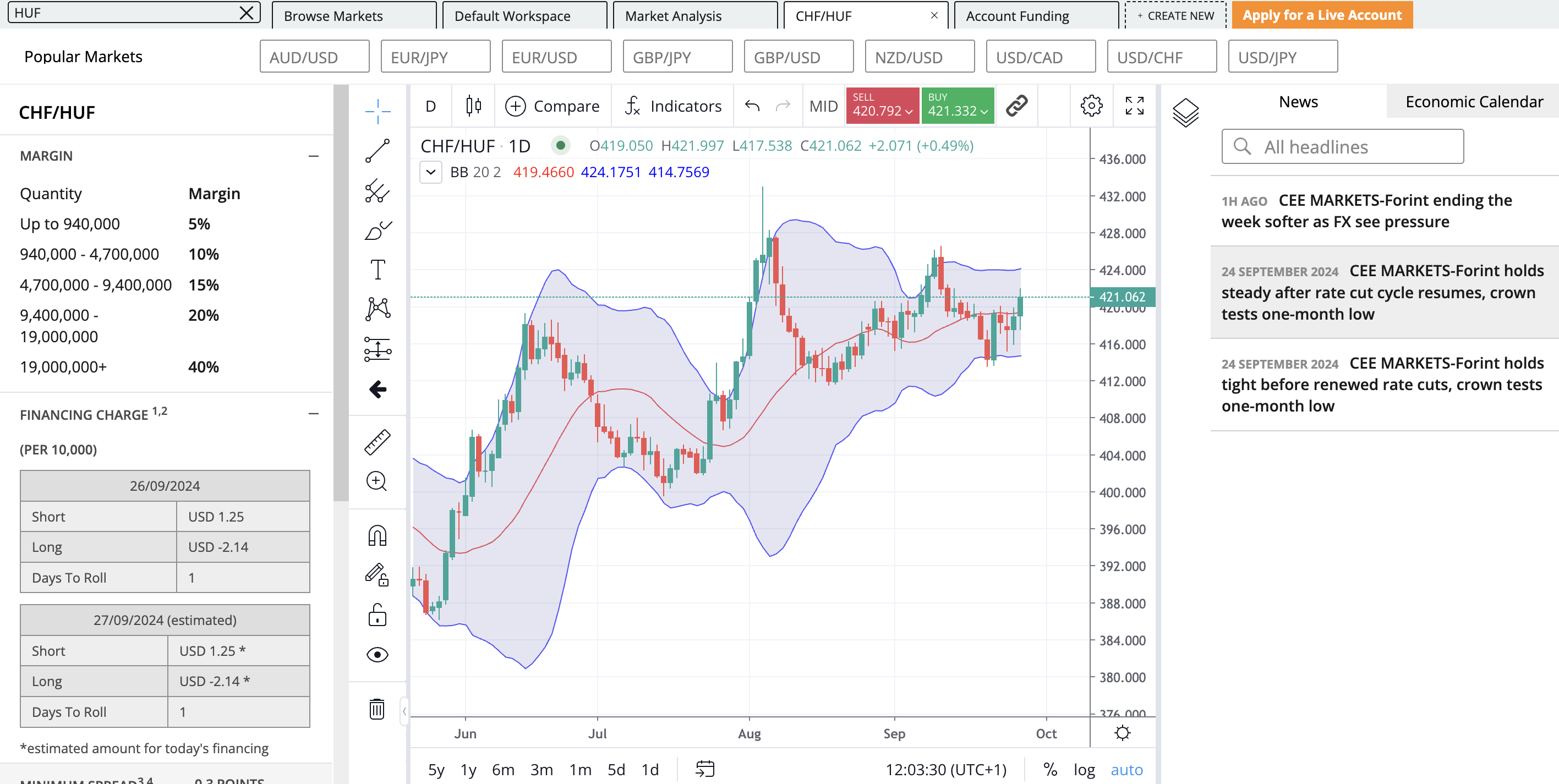Set chart range to 3m
The width and height of the screenshot is (1559, 784).
(x=541, y=770)
